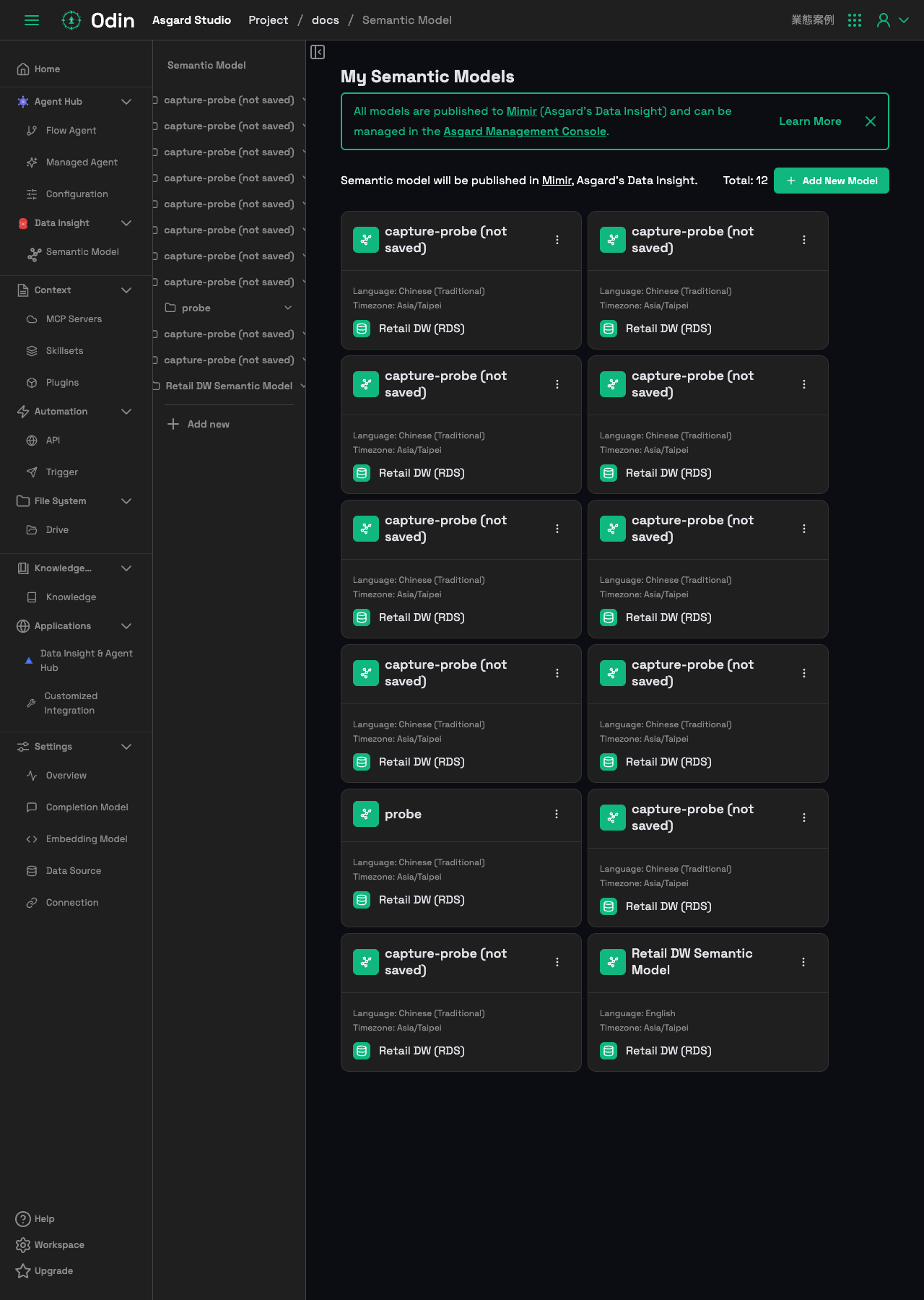This screenshot has height=1300, width=924.
Task: Open the user account menu
Action: pyautogui.click(x=893, y=20)
